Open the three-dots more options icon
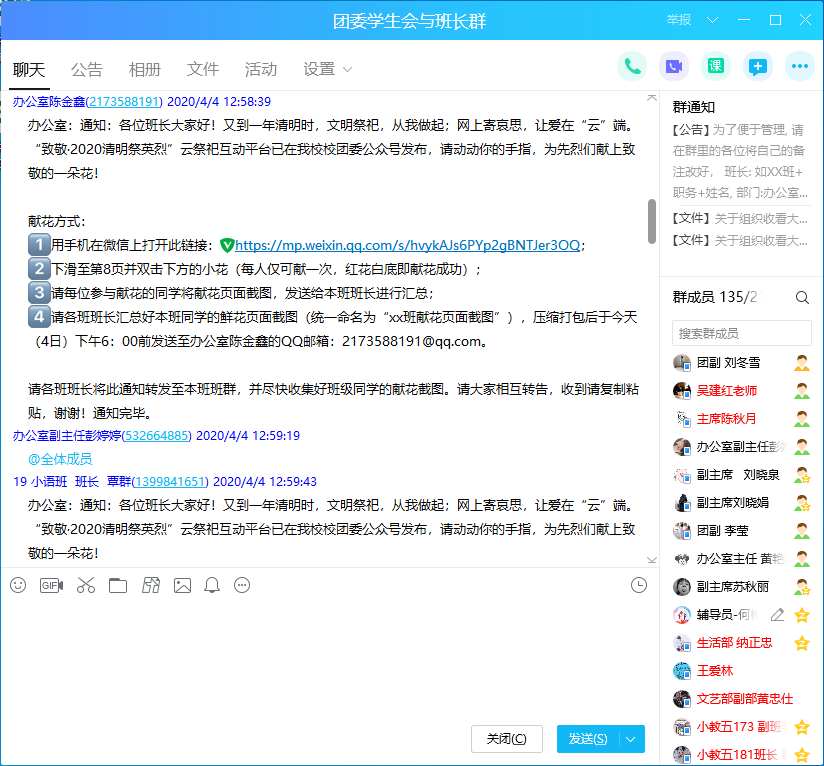Viewport: 824px width, 766px height. pyautogui.click(x=800, y=67)
